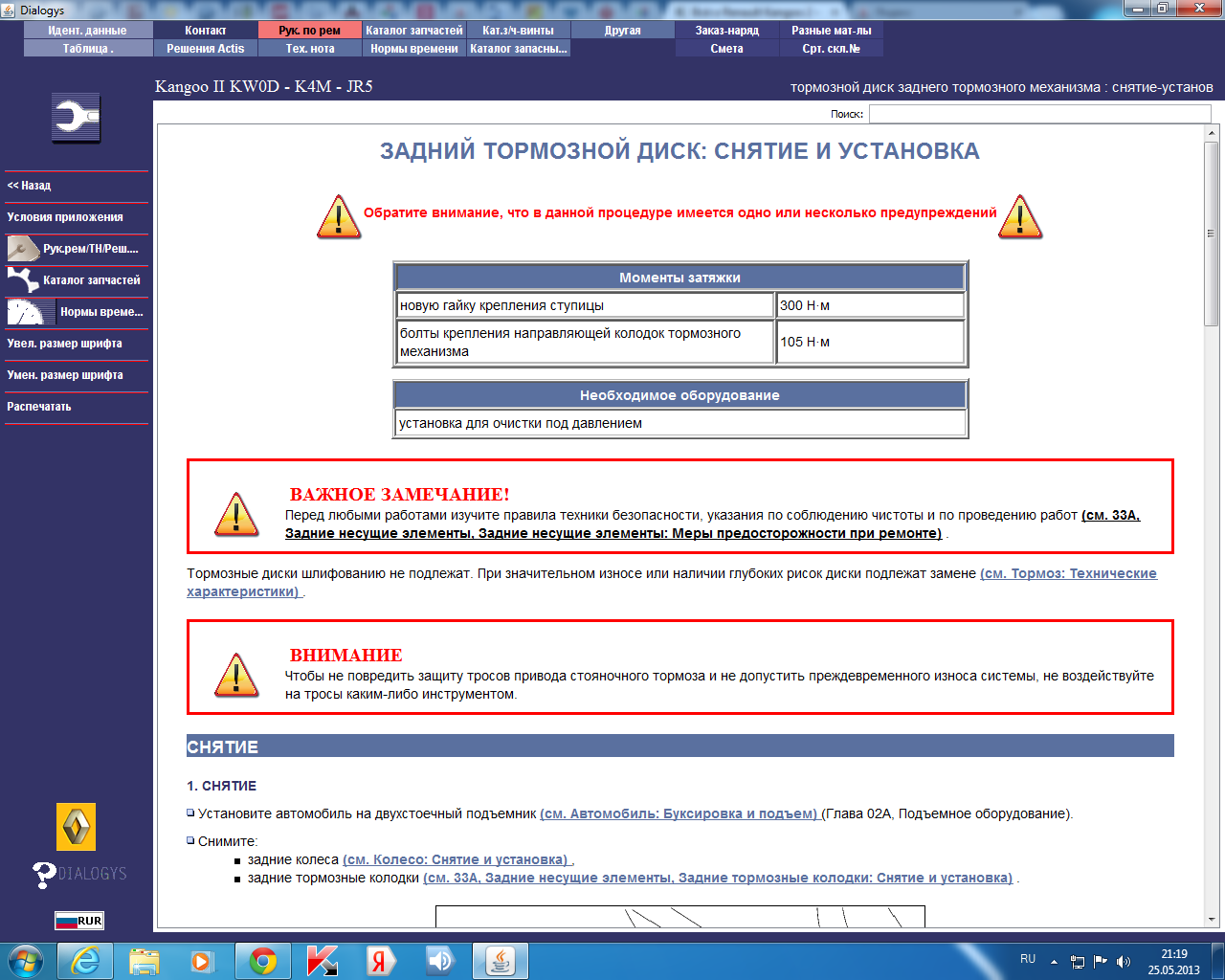Click the warning triangle left of the red notice
This screenshot has width=1225, height=980.
click(339, 216)
